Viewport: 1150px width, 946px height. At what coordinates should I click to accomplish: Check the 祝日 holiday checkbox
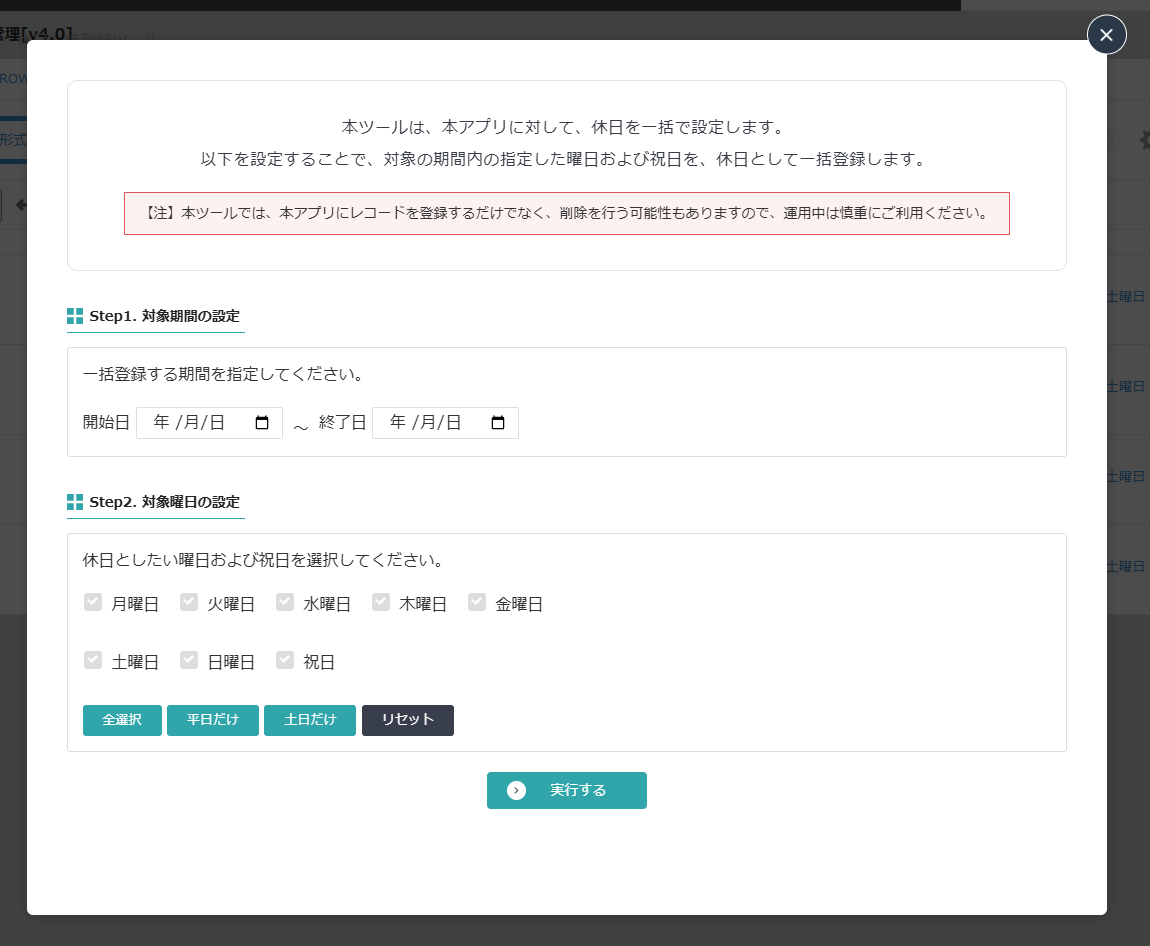(285, 660)
